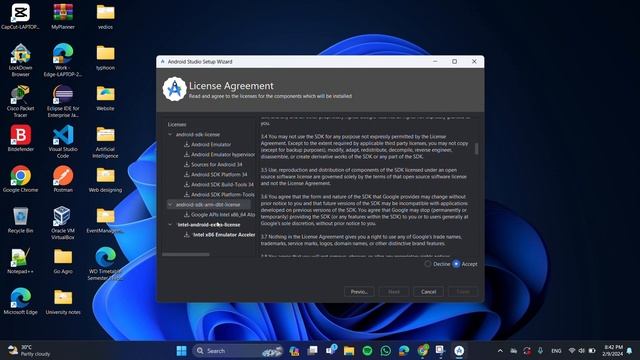This screenshot has height=360, width=640.
Task: Open File Explorer from taskbar
Action: tap(349, 351)
